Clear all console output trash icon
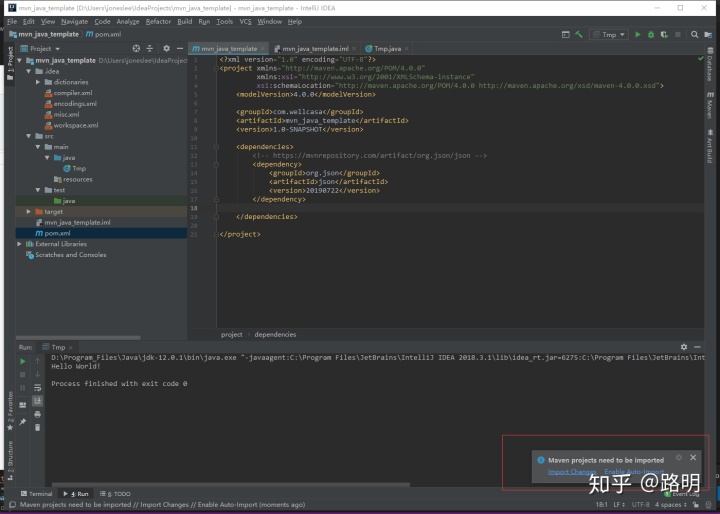This screenshot has width=720, height=514. pos(38,428)
